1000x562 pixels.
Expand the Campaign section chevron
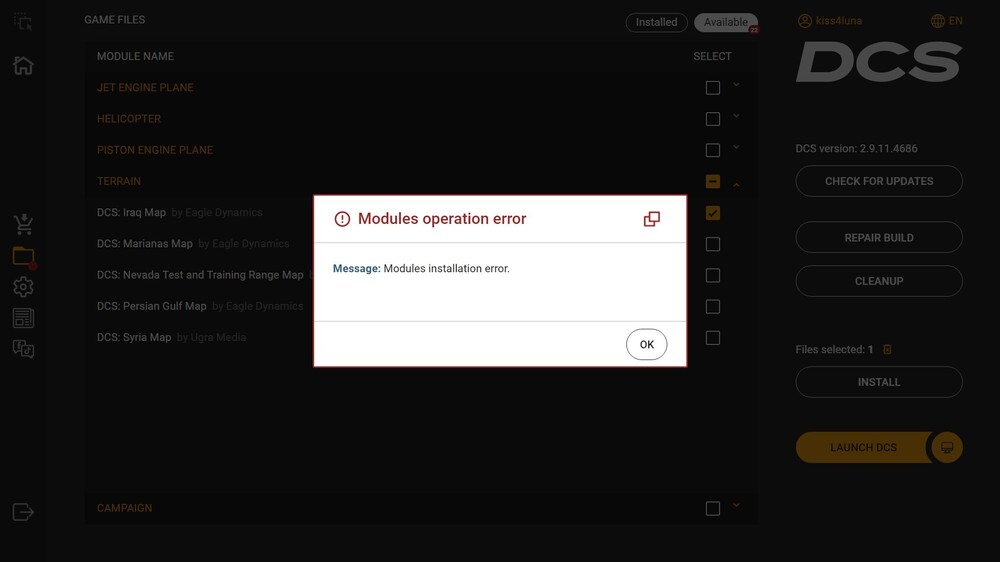[737, 505]
